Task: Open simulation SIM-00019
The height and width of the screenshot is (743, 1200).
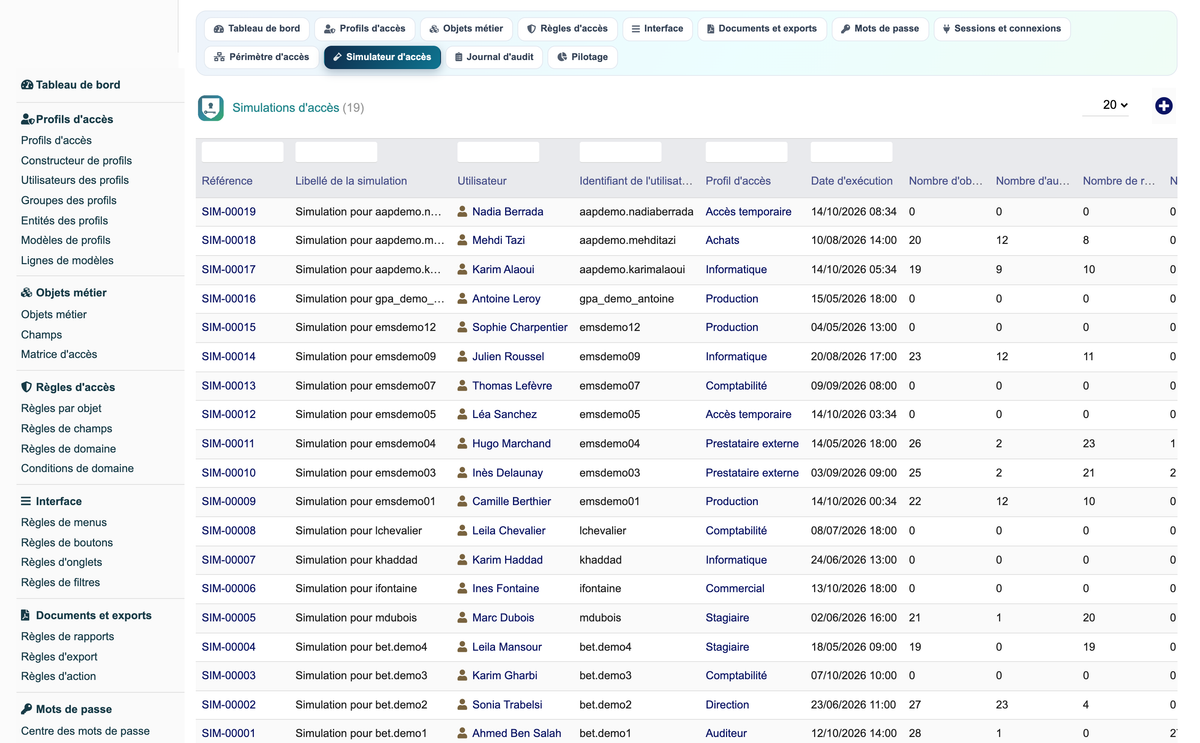Action: tap(229, 212)
